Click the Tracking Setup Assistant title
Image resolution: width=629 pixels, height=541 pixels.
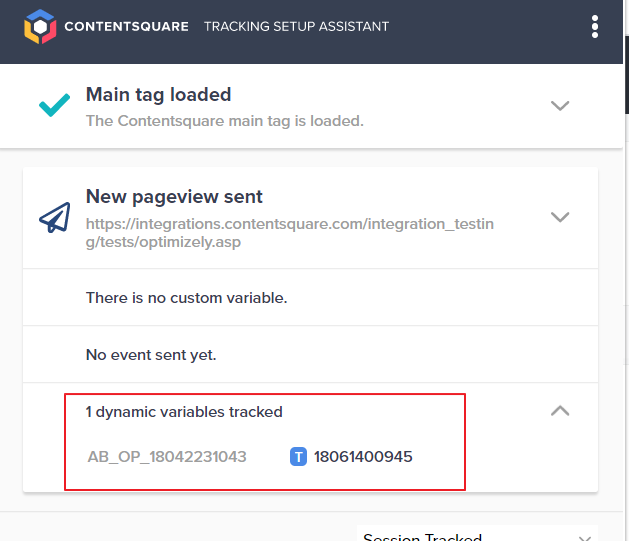pyautogui.click(x=296, y=26)
